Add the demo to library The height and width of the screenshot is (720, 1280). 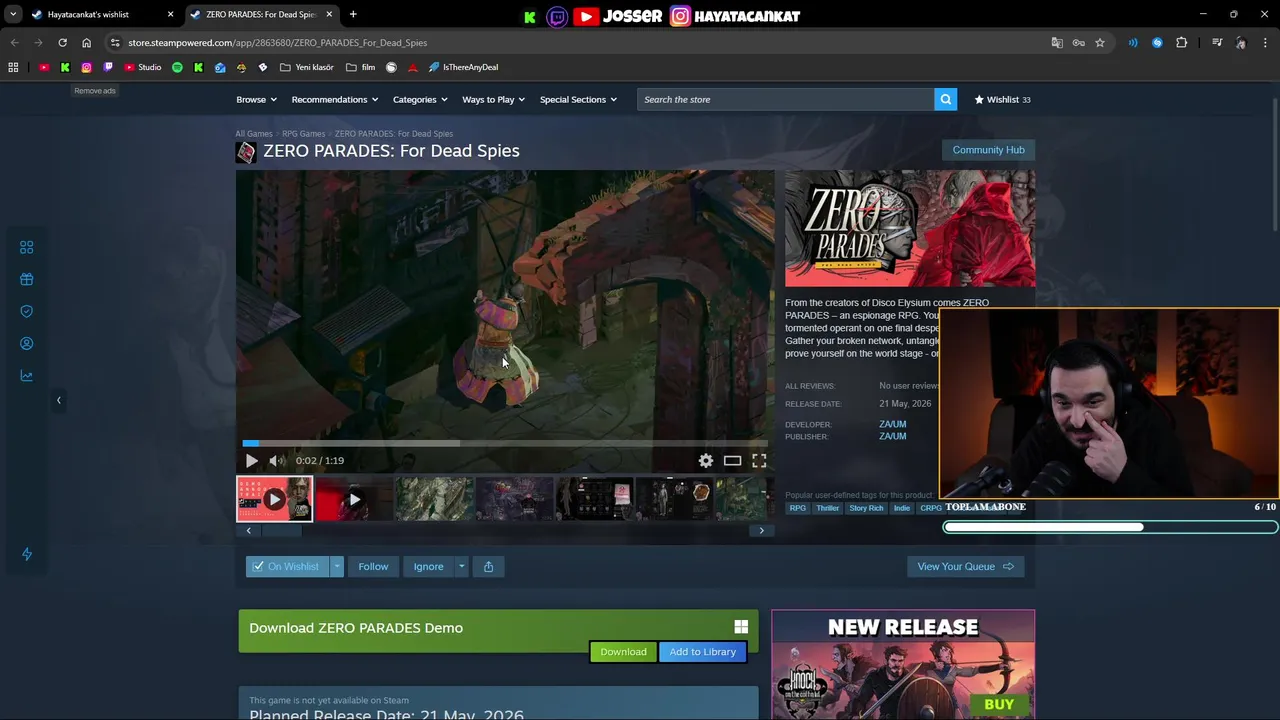tap(702, 651)
